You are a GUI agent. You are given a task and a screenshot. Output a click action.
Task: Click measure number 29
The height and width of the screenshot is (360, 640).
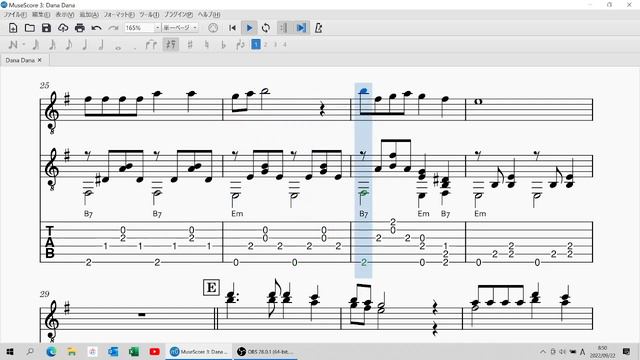pyautogui.click(x=44, y=294)
